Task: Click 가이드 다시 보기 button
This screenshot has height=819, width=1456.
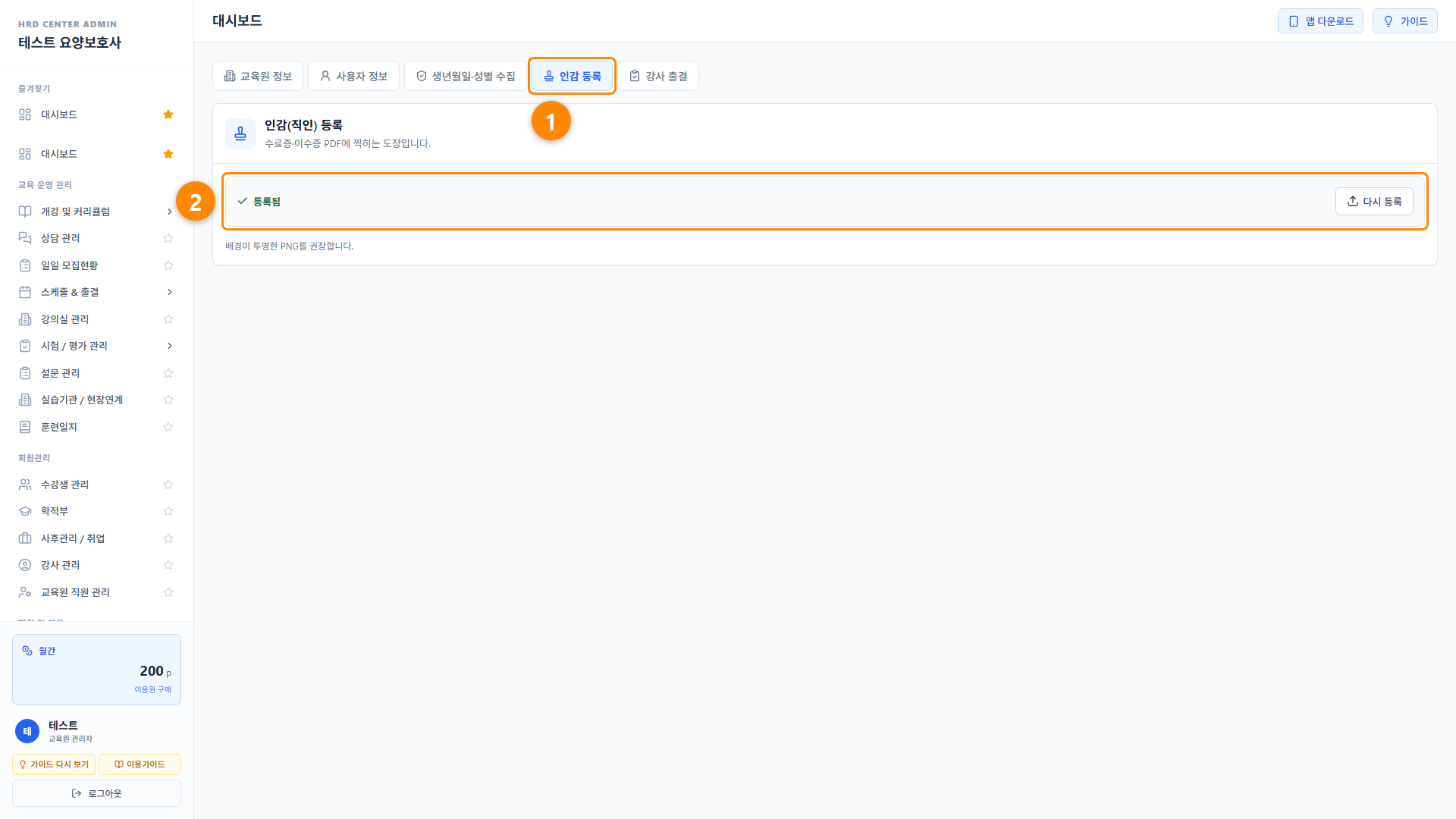Action: [x=54, y=764]
